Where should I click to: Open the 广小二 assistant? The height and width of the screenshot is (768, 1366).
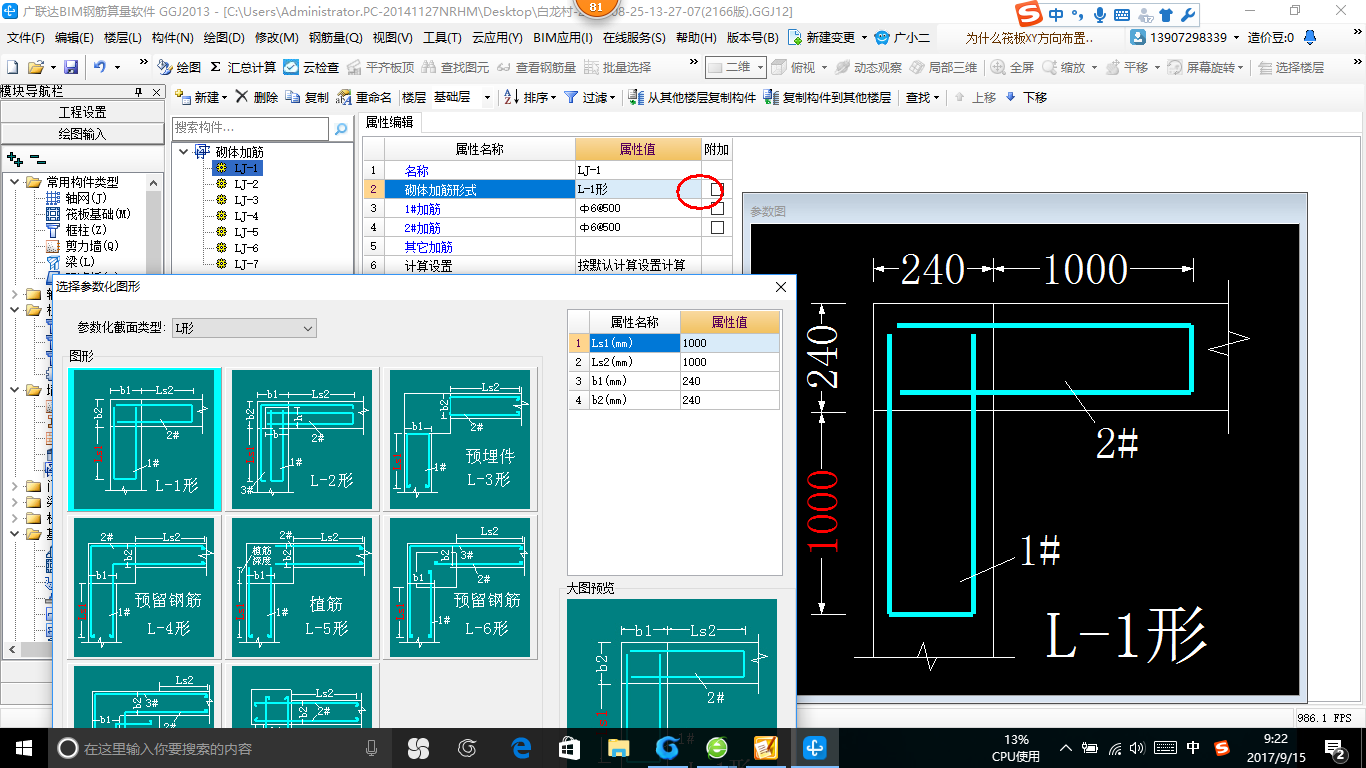[x=902, y=37]
